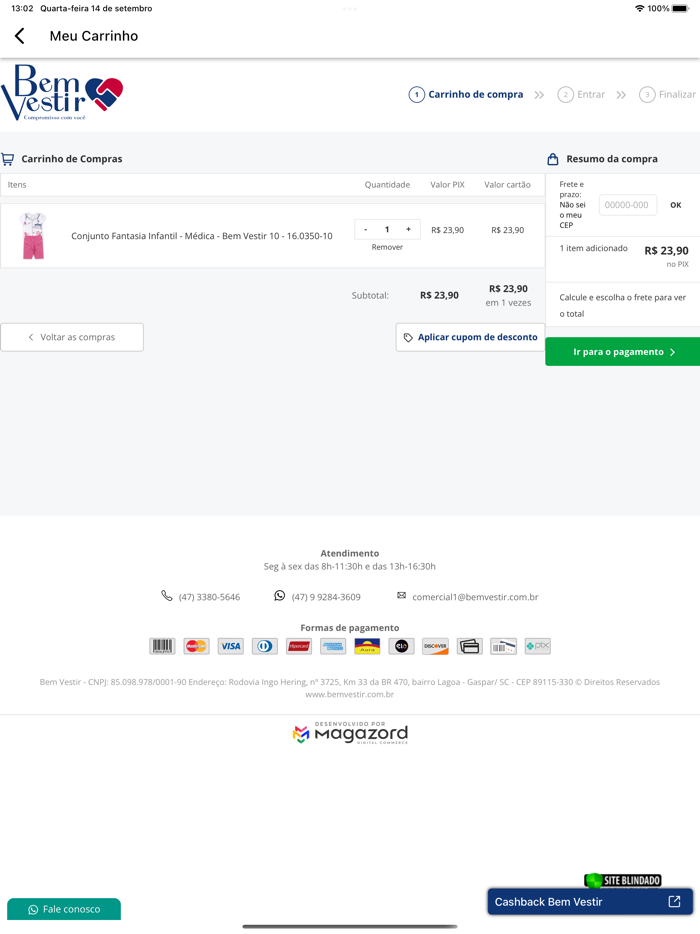Open the Bem Vestir logo homepage

click(62, 93)
